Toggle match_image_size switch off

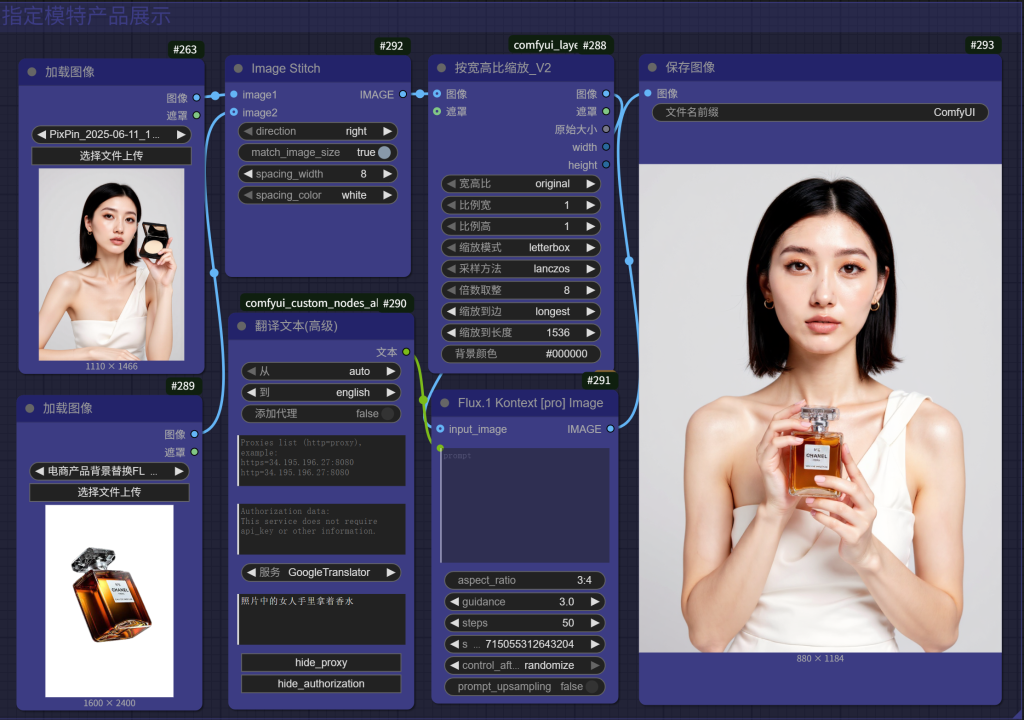[384, 153]
